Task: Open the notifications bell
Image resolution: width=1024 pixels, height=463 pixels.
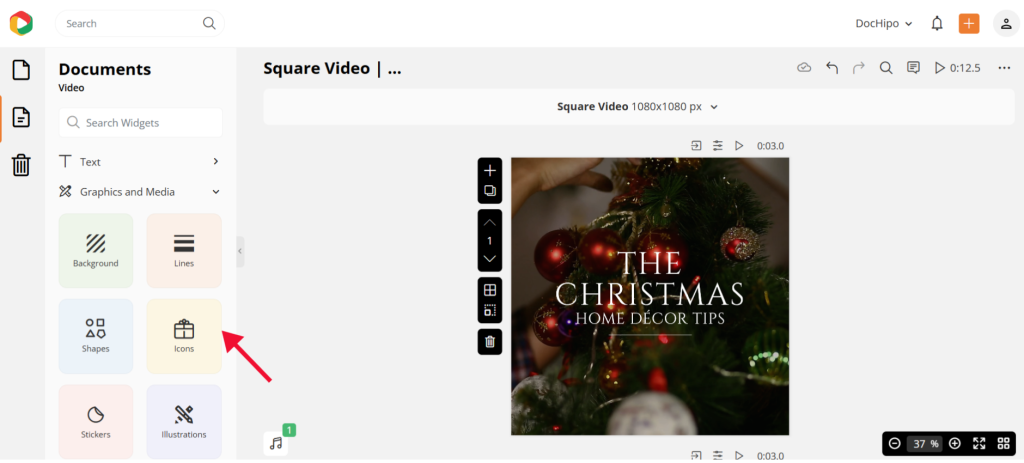Action: (x=937, y=24)
